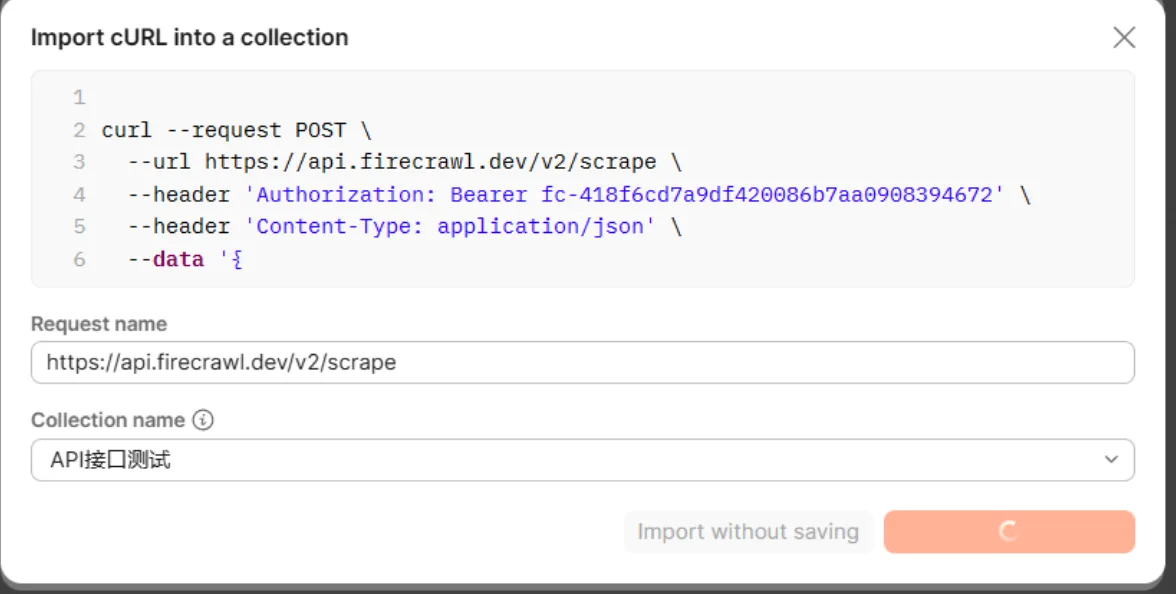This screenshot has width=1176, height=594.
Task: Focus the Request name input field
Action: [582, 362]
